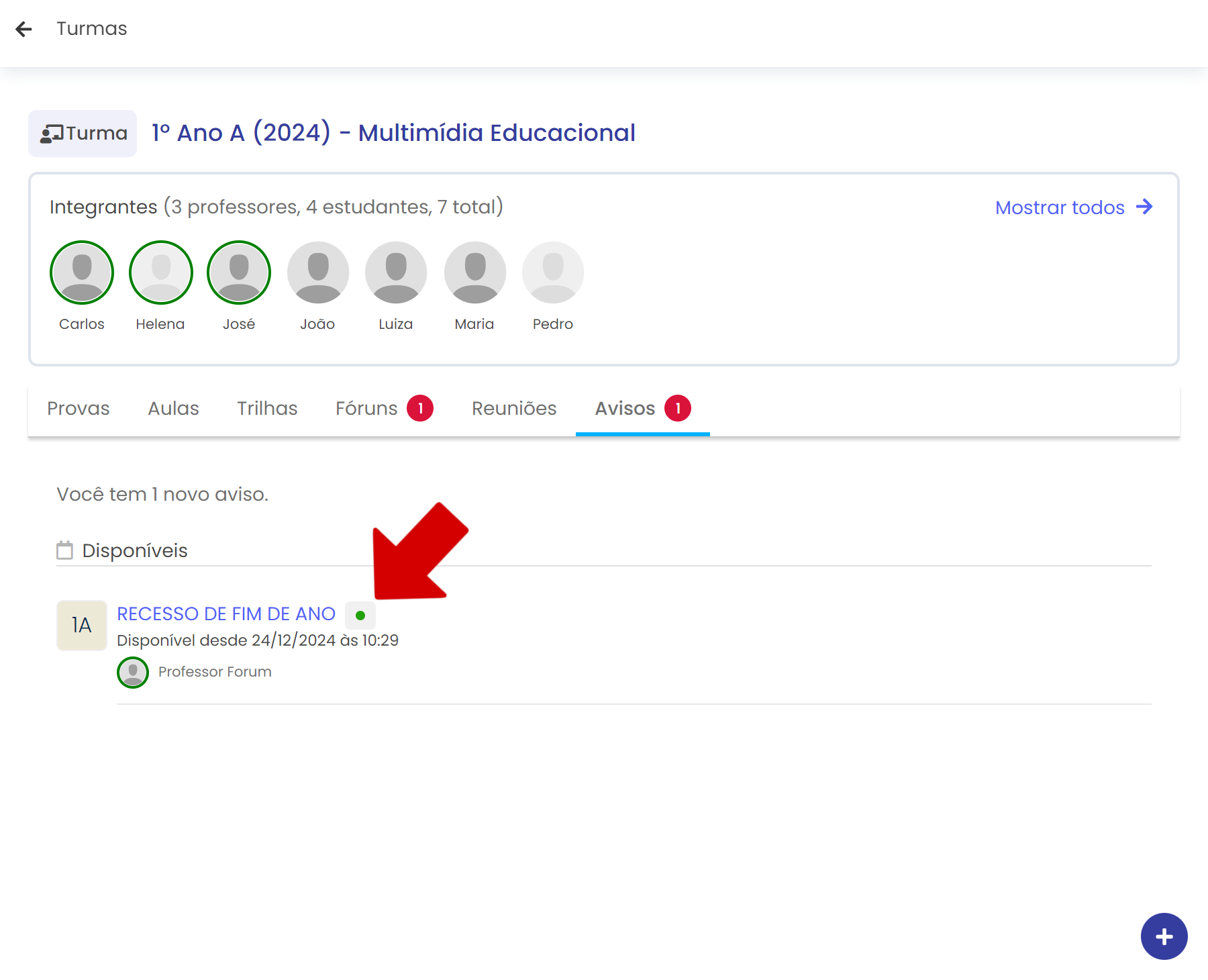This screenshot has height=980, width=1208.
Task: Click the green unread status dot
Action: (x=360, y=616)
